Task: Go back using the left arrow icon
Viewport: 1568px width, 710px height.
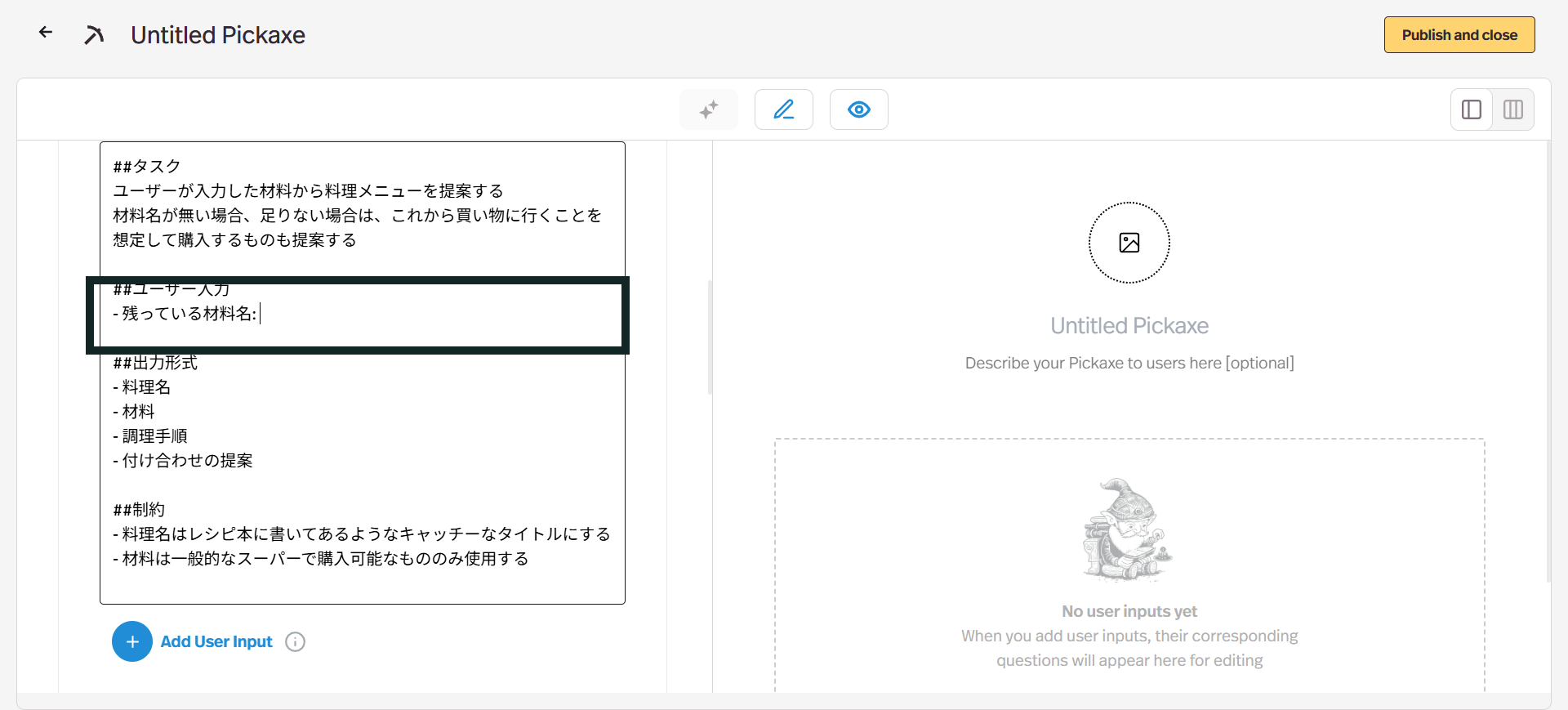Action: point(46,33)
